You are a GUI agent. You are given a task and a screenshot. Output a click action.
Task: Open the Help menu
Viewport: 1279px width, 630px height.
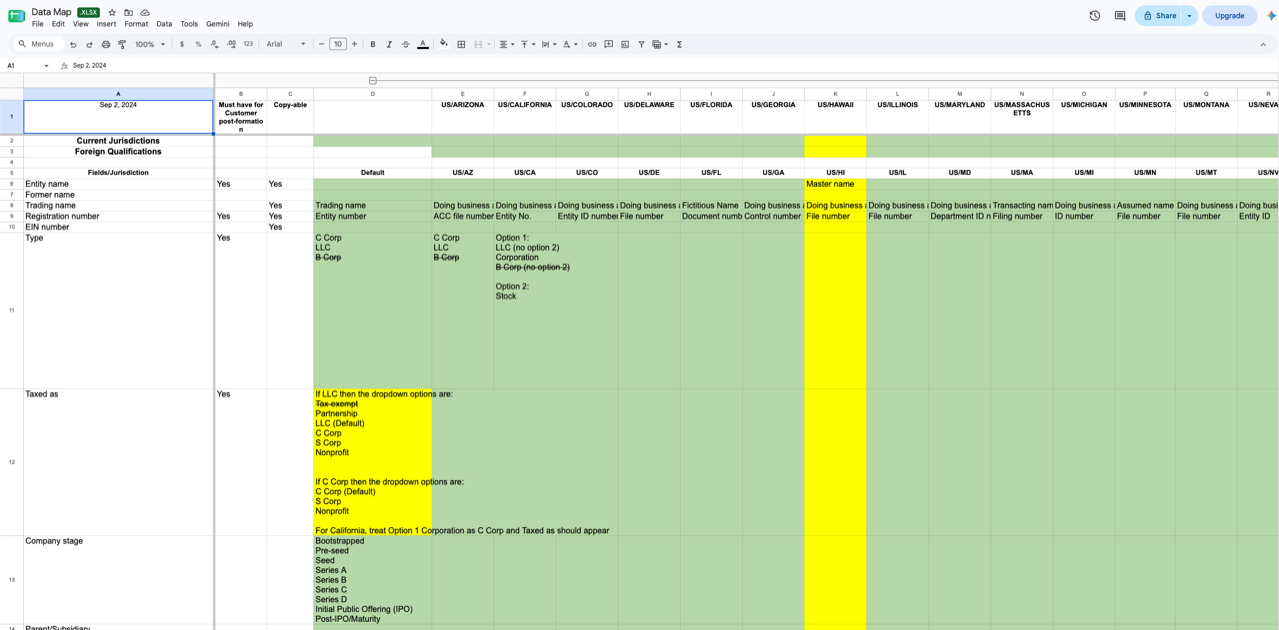point(245,24)
